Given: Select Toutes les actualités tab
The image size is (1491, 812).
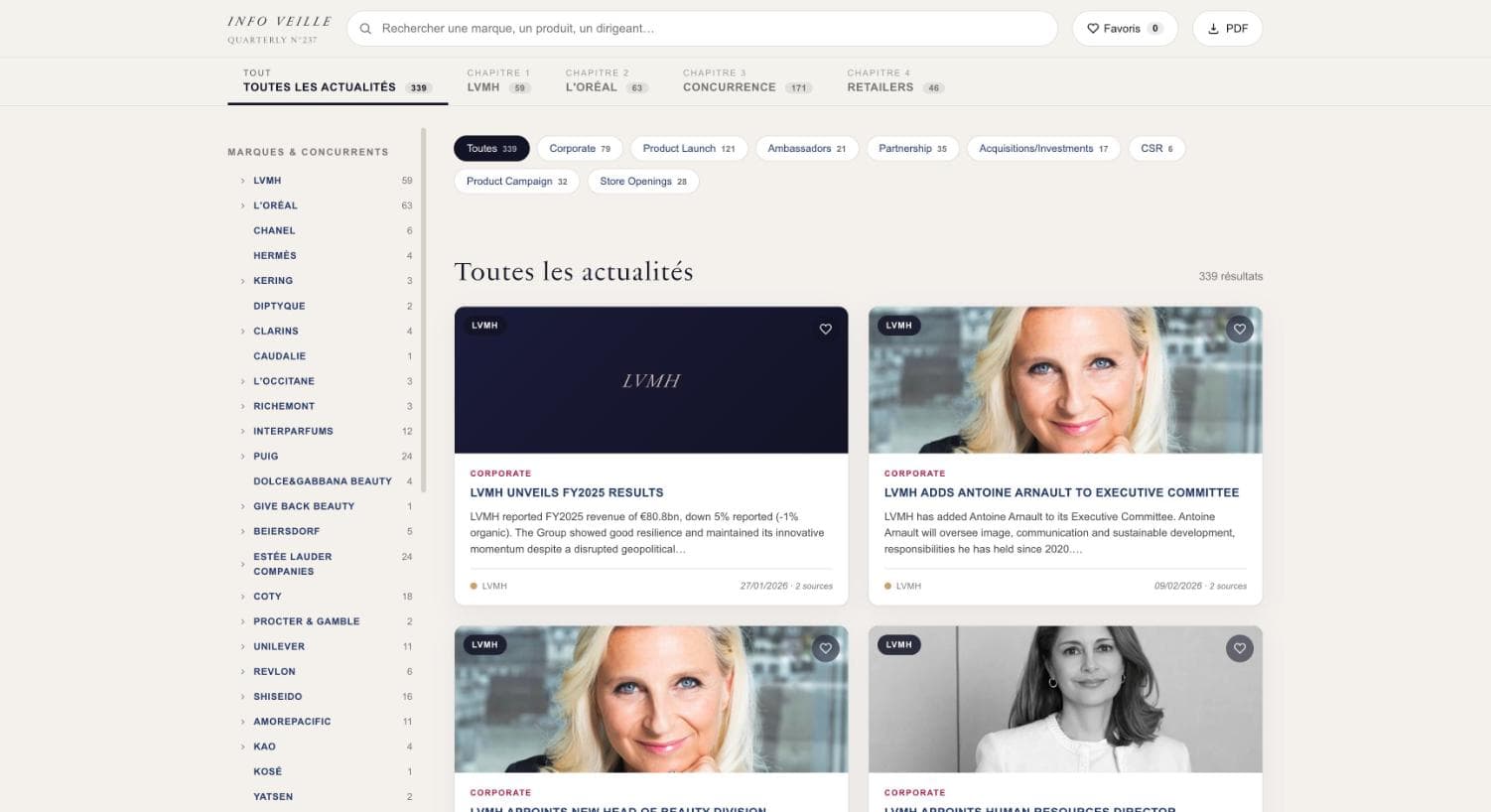Looking at the screenshot, I should (x=337, y=80).
